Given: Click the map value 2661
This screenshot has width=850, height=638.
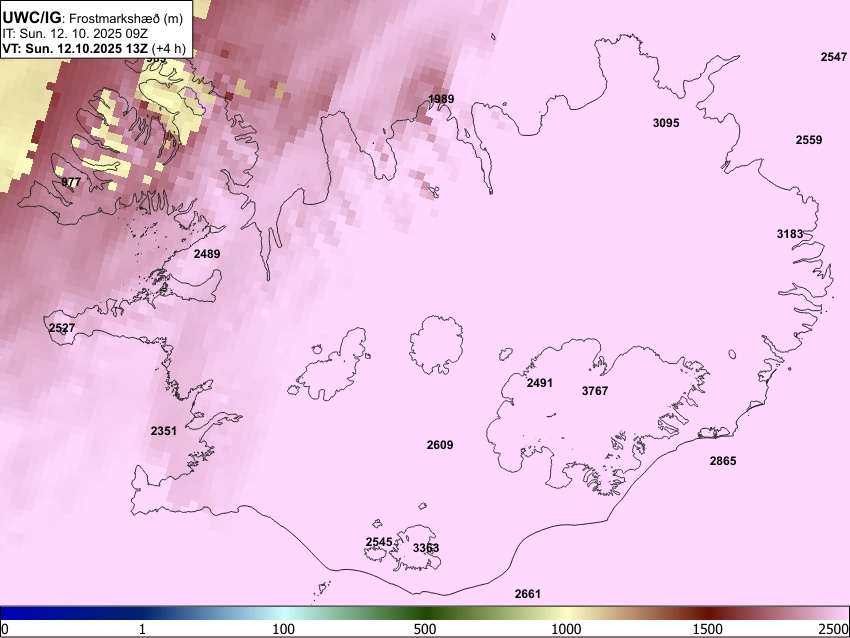Looking at the screenshot, I should pos(527,594).
